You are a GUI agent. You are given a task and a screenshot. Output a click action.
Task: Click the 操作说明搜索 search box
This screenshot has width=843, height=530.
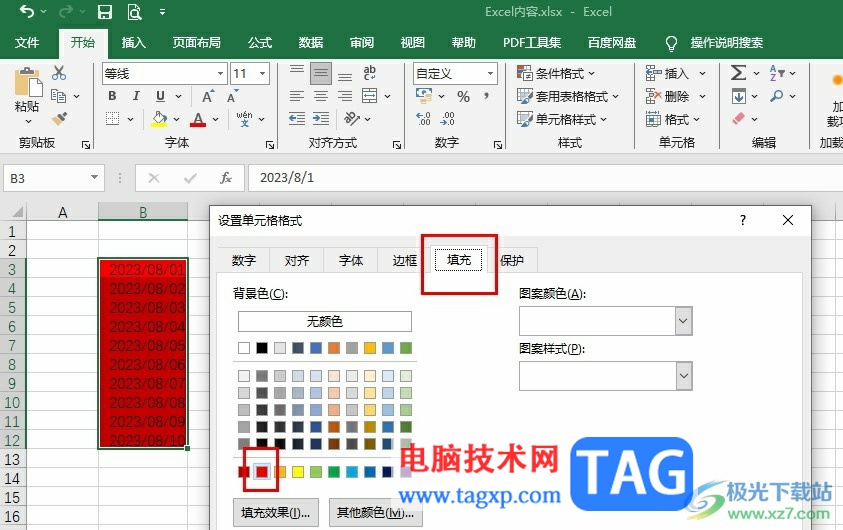[x=726, y=42]
